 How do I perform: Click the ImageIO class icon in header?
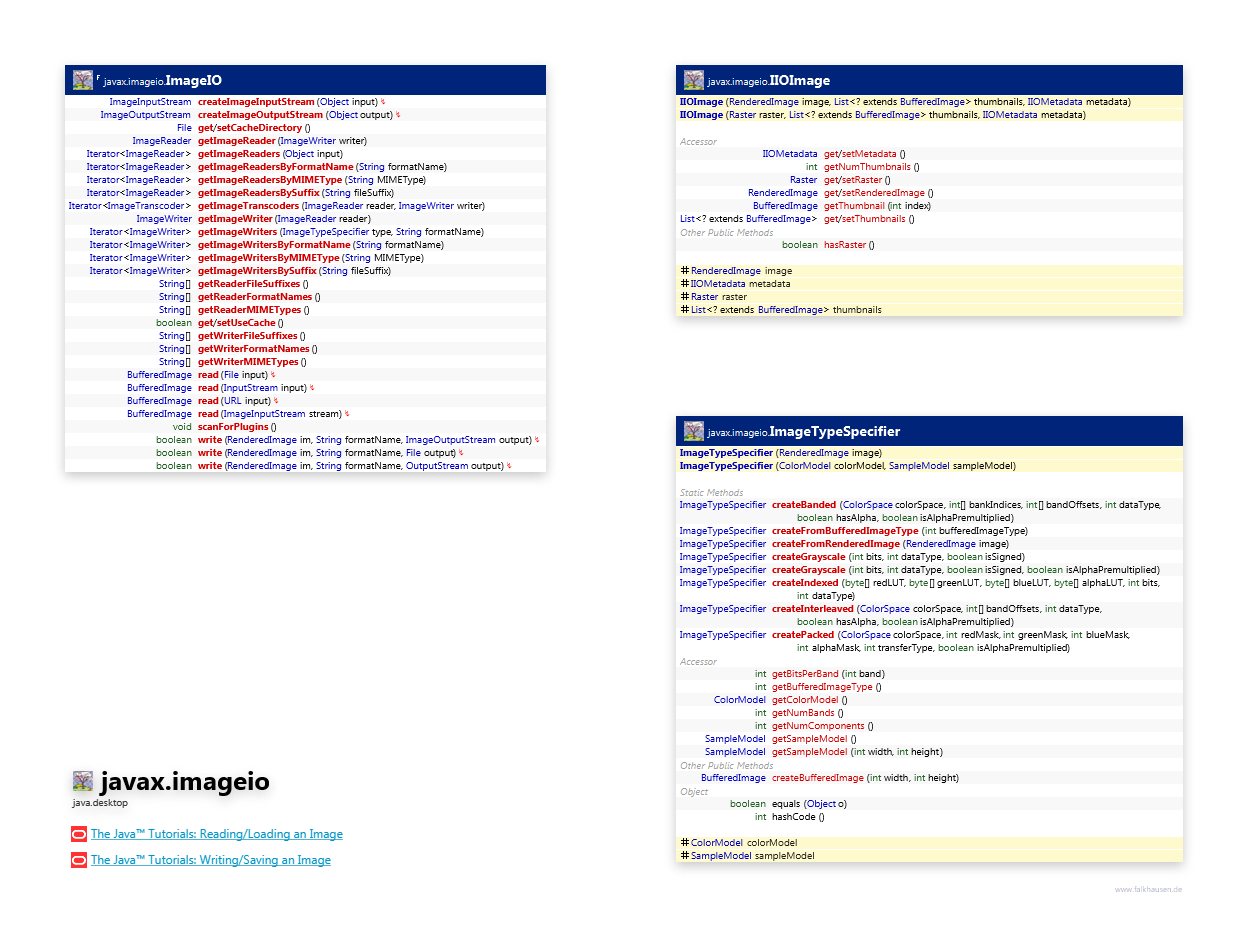(82, 80)
